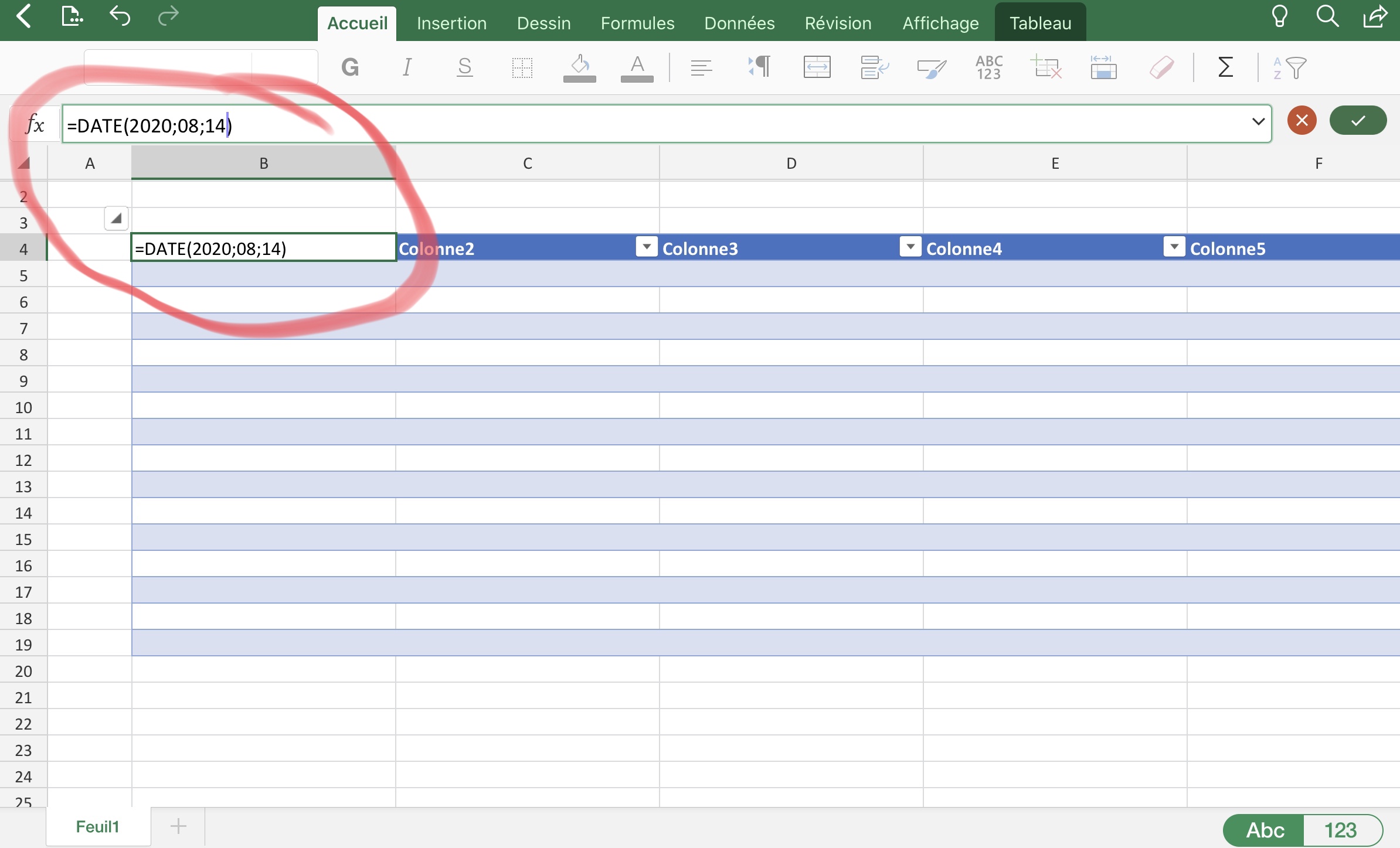Switch keyboard to Abc text mode
This screenshot has height=848, width=1400.
(x=1265, y=830)
